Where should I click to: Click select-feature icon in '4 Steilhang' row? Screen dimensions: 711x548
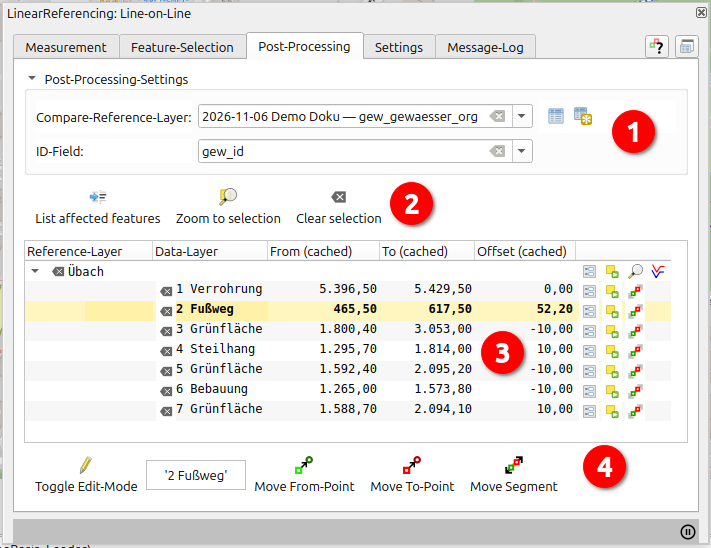tap(612, 350)
